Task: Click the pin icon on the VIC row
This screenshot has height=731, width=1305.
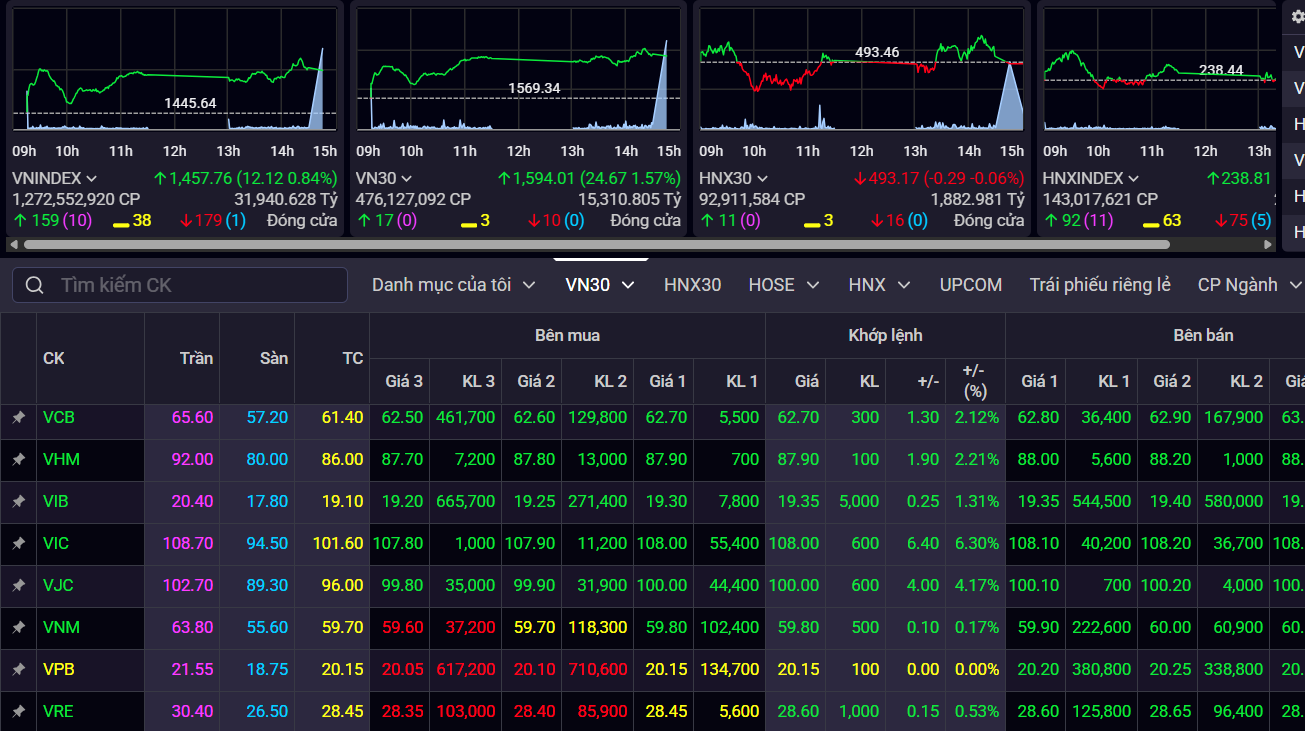Action: [x=17, y=543]
